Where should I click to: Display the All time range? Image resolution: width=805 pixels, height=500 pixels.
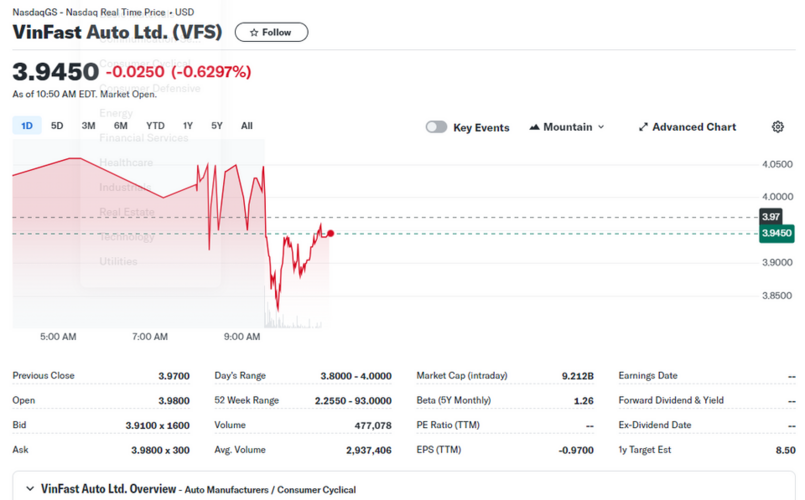(247, 126)
